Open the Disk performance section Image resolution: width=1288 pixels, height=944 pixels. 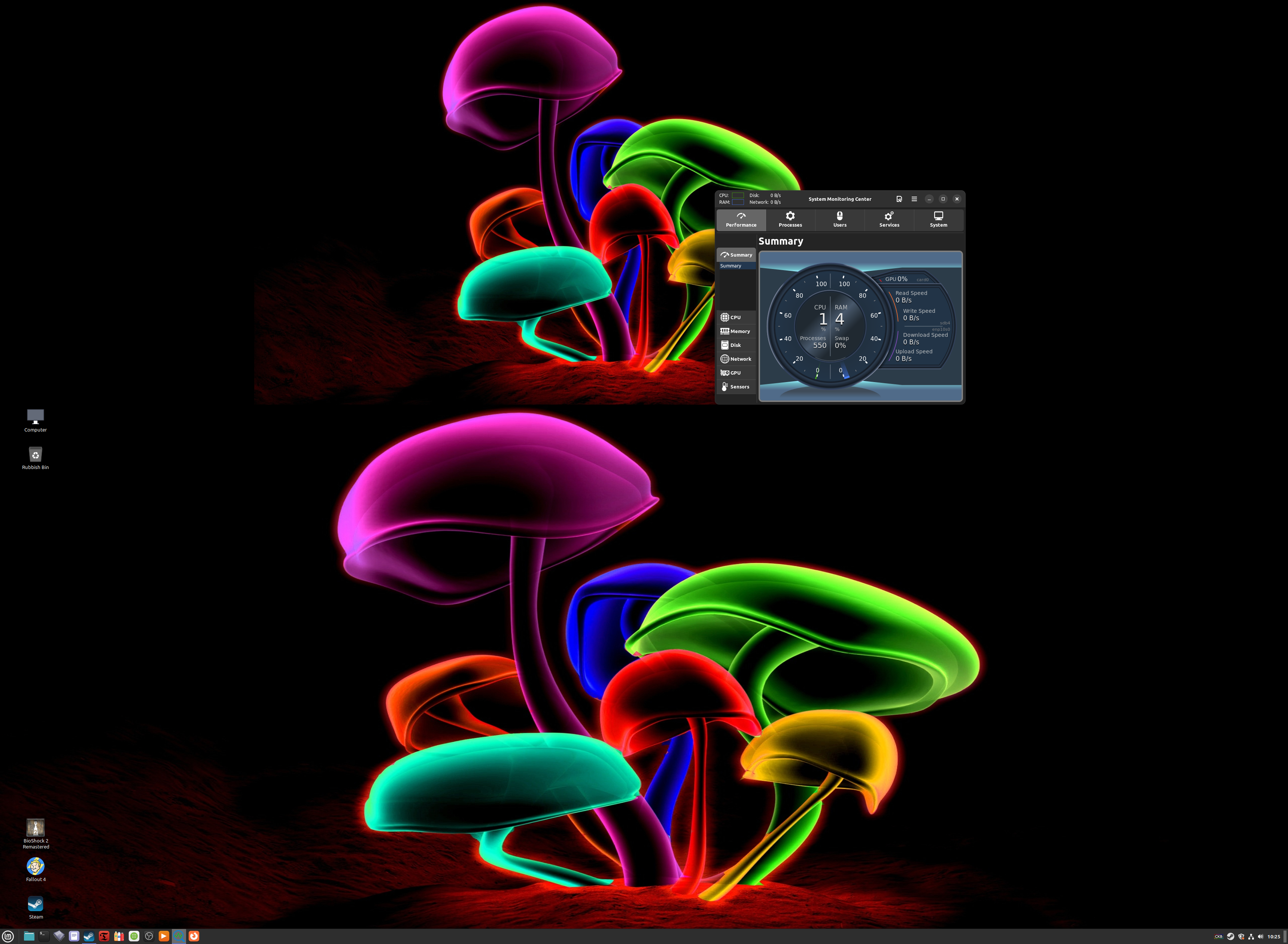[x=736, y=345]
